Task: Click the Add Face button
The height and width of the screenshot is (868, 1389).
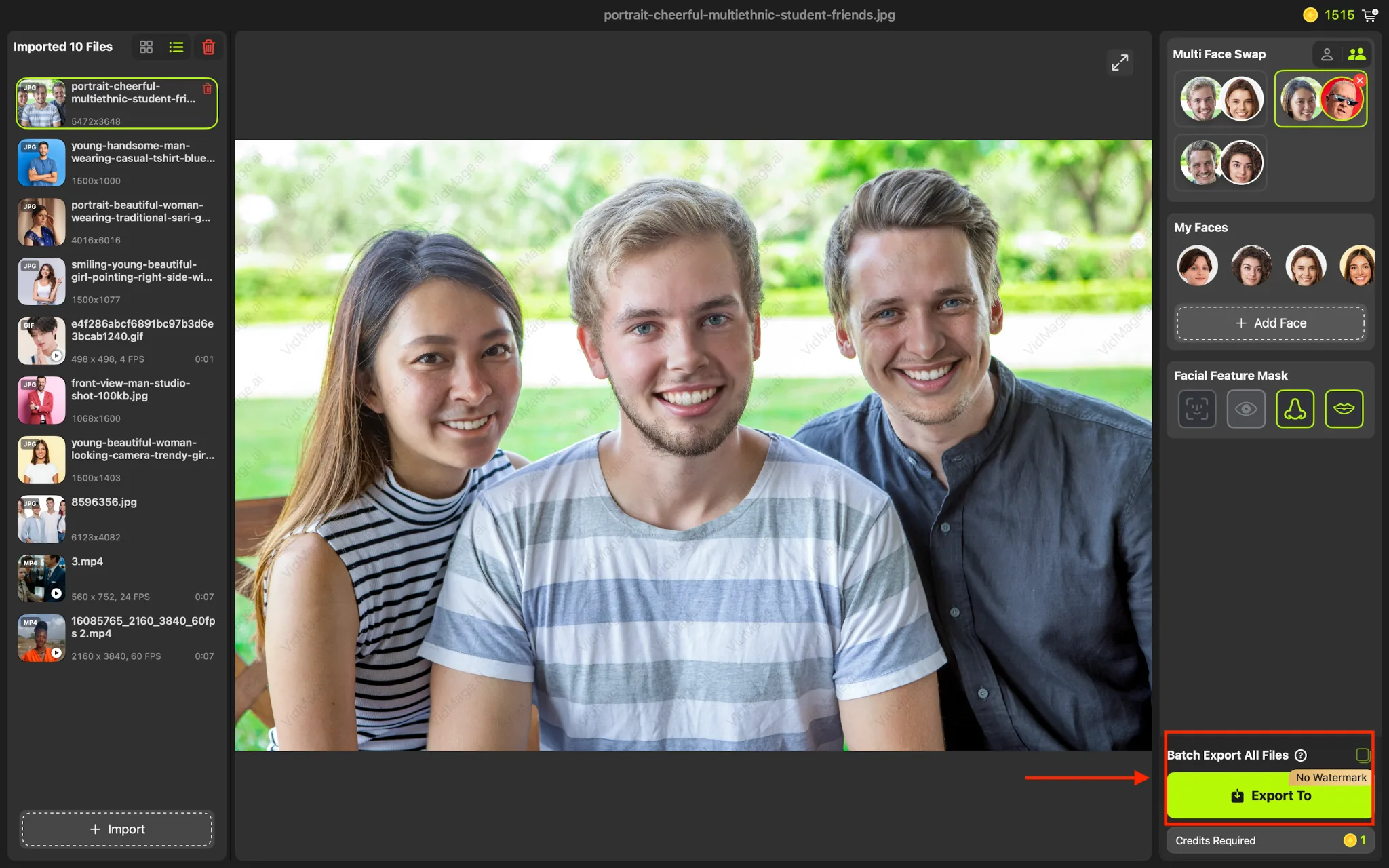Action: (x=1270, y=323)
